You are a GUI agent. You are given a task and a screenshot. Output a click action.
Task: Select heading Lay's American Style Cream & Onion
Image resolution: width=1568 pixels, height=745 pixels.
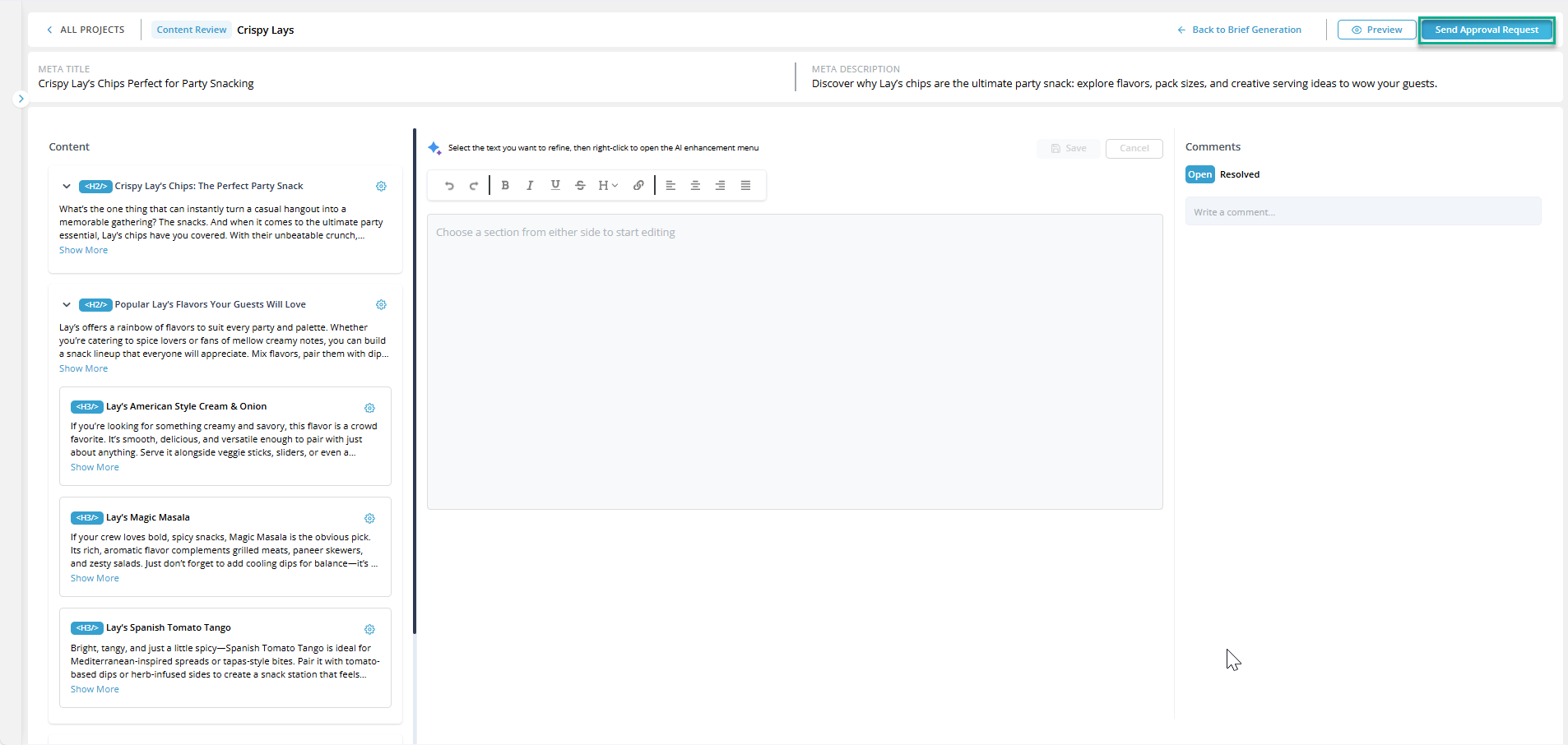click(x=186, y=407)
